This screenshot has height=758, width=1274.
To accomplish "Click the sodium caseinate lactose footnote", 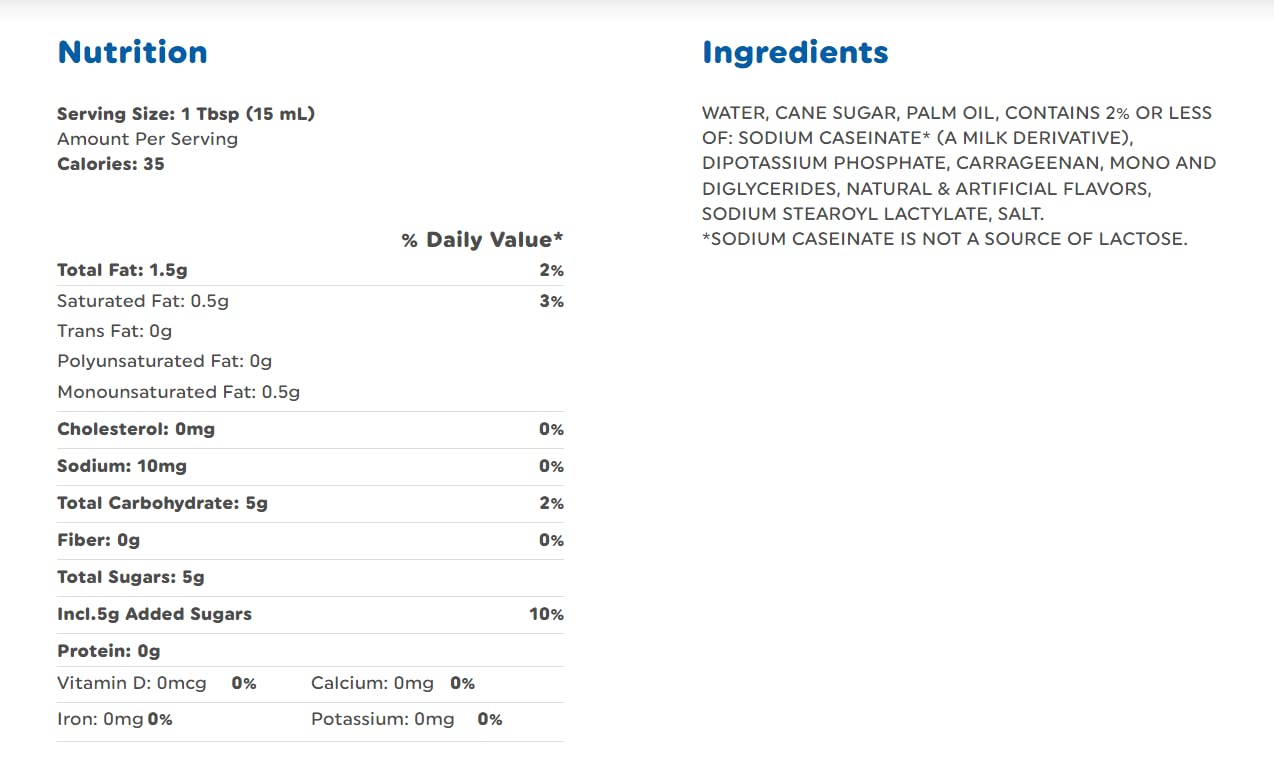I will [944, 239].
